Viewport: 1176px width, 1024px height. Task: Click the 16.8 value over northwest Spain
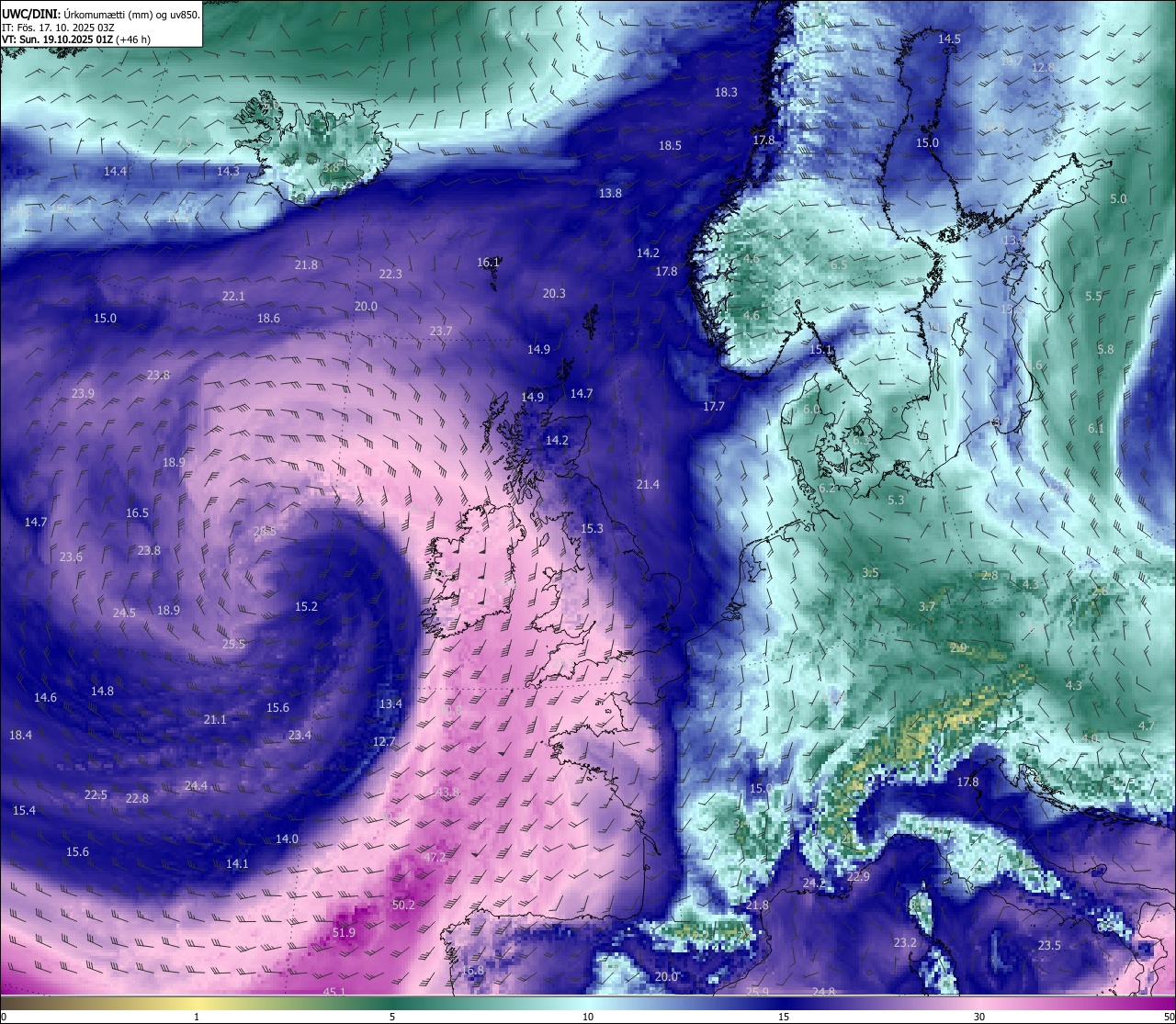tap(472, 970)
